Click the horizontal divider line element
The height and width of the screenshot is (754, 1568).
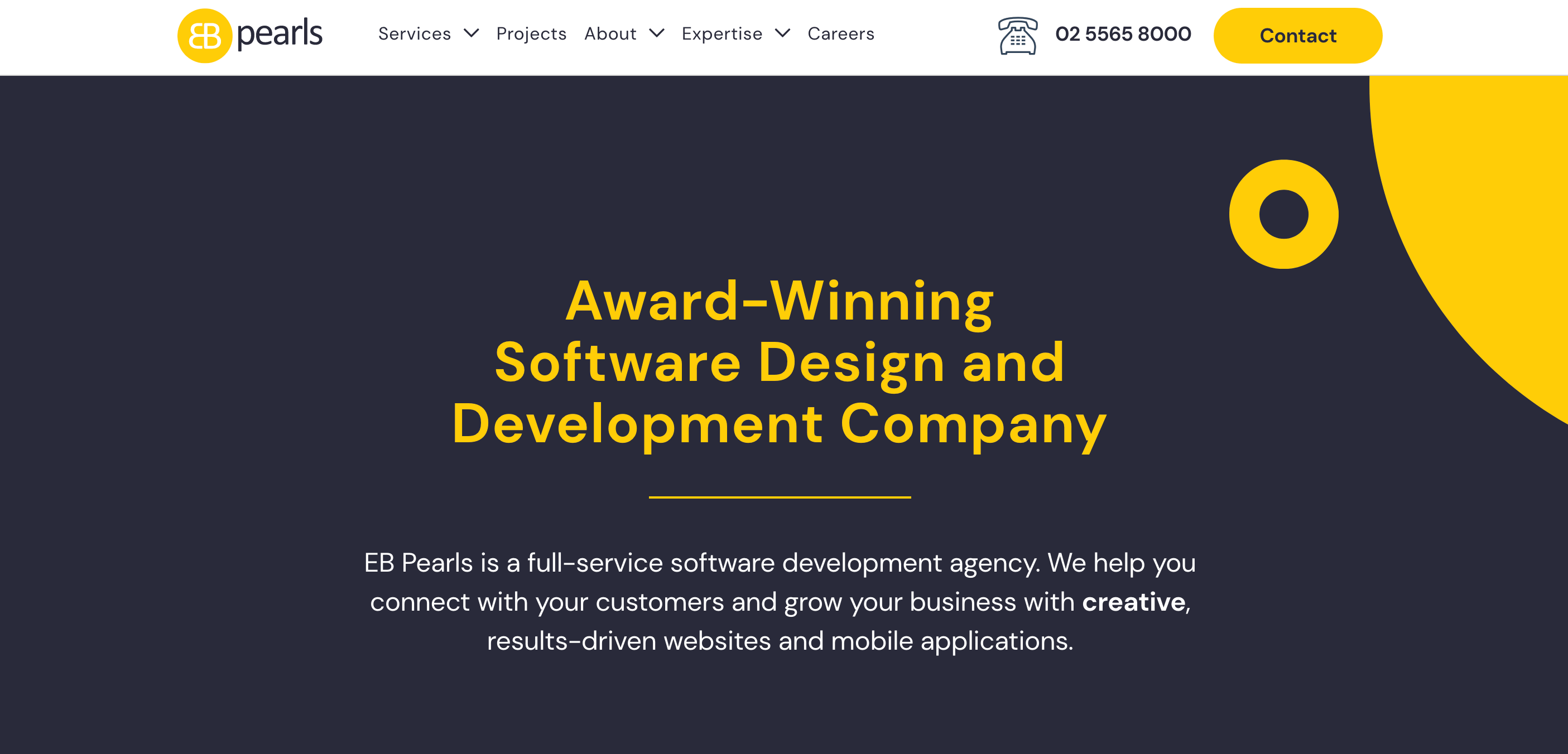[784, 492]
